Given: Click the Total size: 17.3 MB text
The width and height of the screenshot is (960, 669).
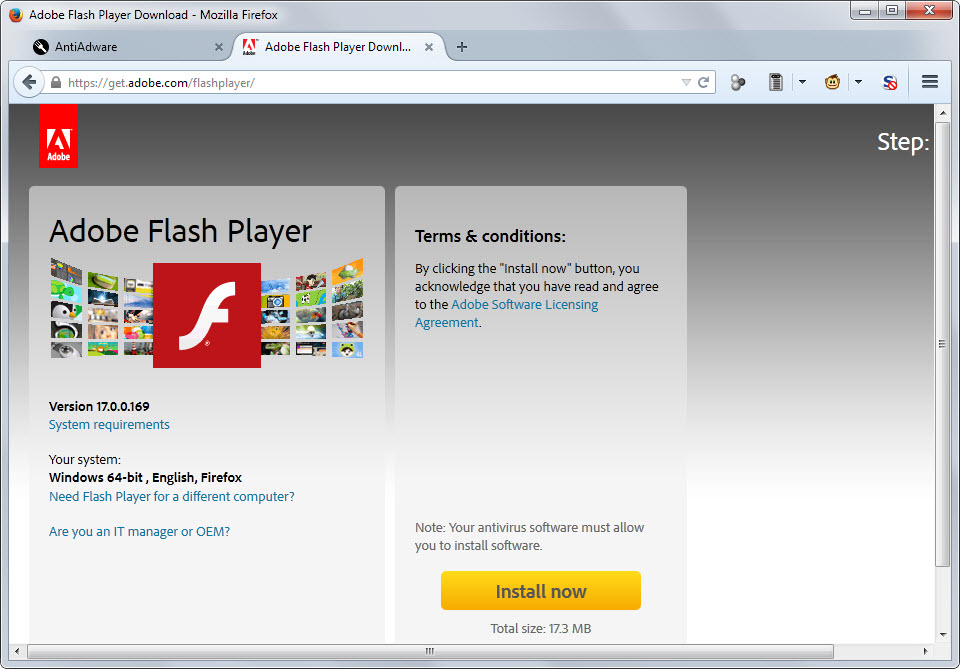Looking at the screenshot, I should point(541,629).
